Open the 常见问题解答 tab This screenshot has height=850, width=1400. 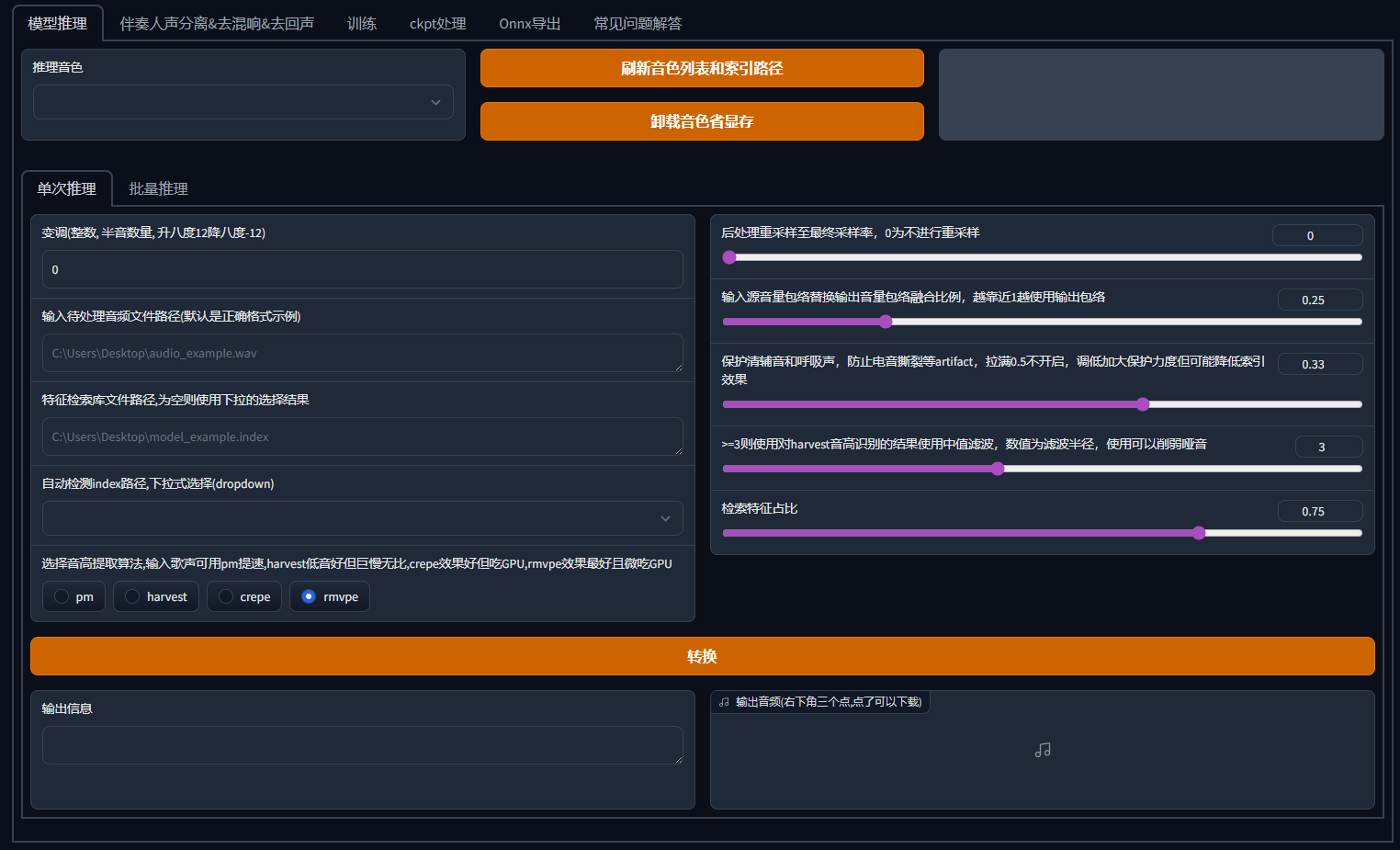click(638, 24)
